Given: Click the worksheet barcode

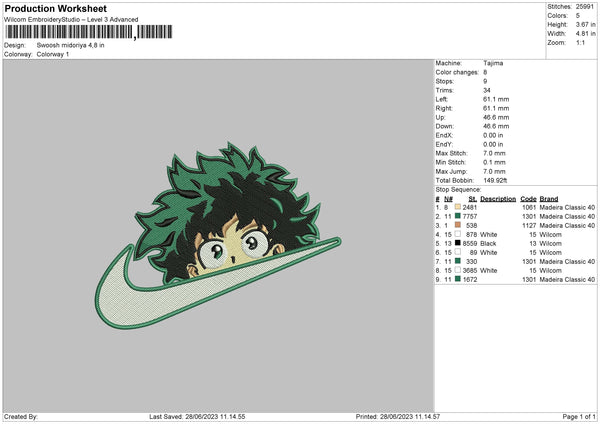Looking at the screenshot, I should [88, 32].
